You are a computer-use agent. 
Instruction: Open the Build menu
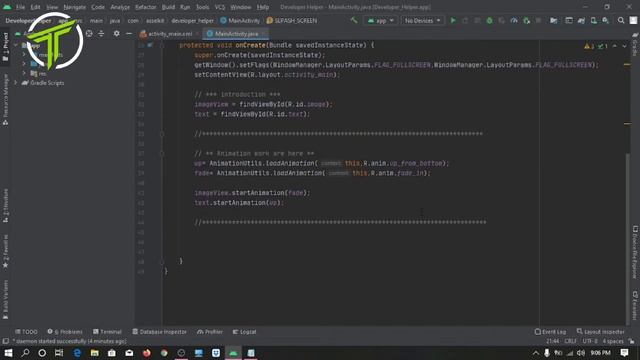pos(168,7)
